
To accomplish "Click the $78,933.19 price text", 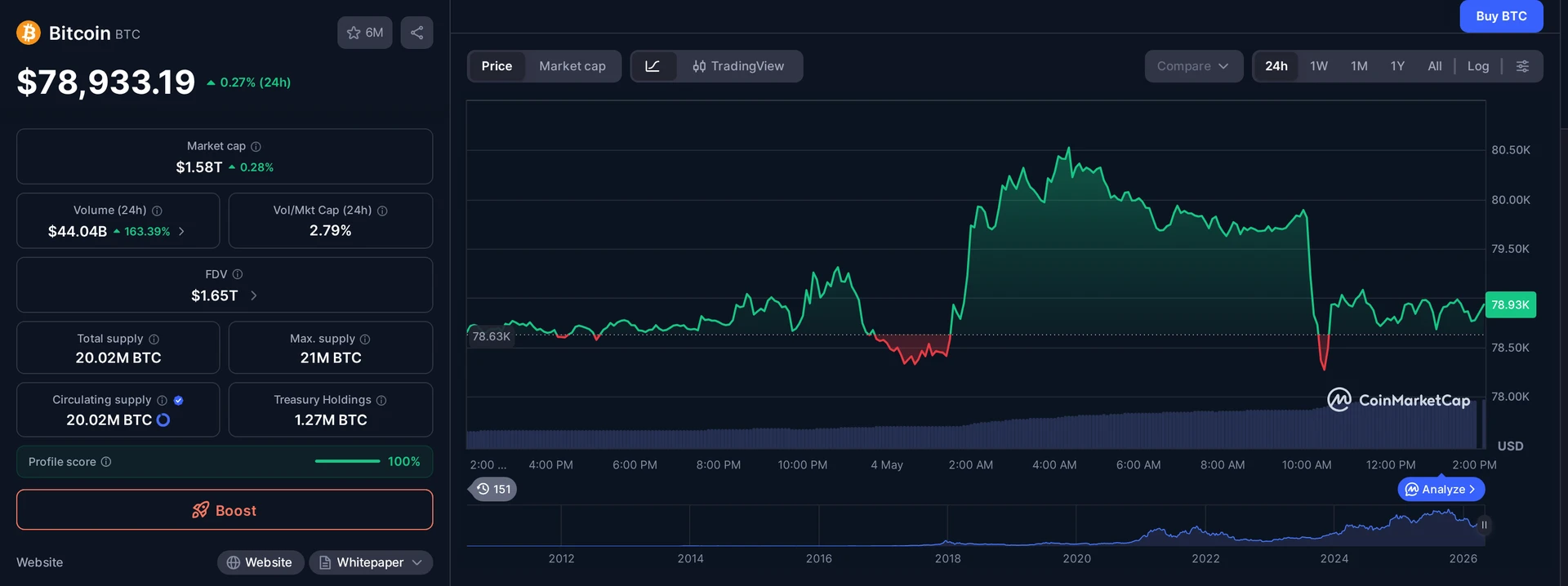I will pos(106,82).
